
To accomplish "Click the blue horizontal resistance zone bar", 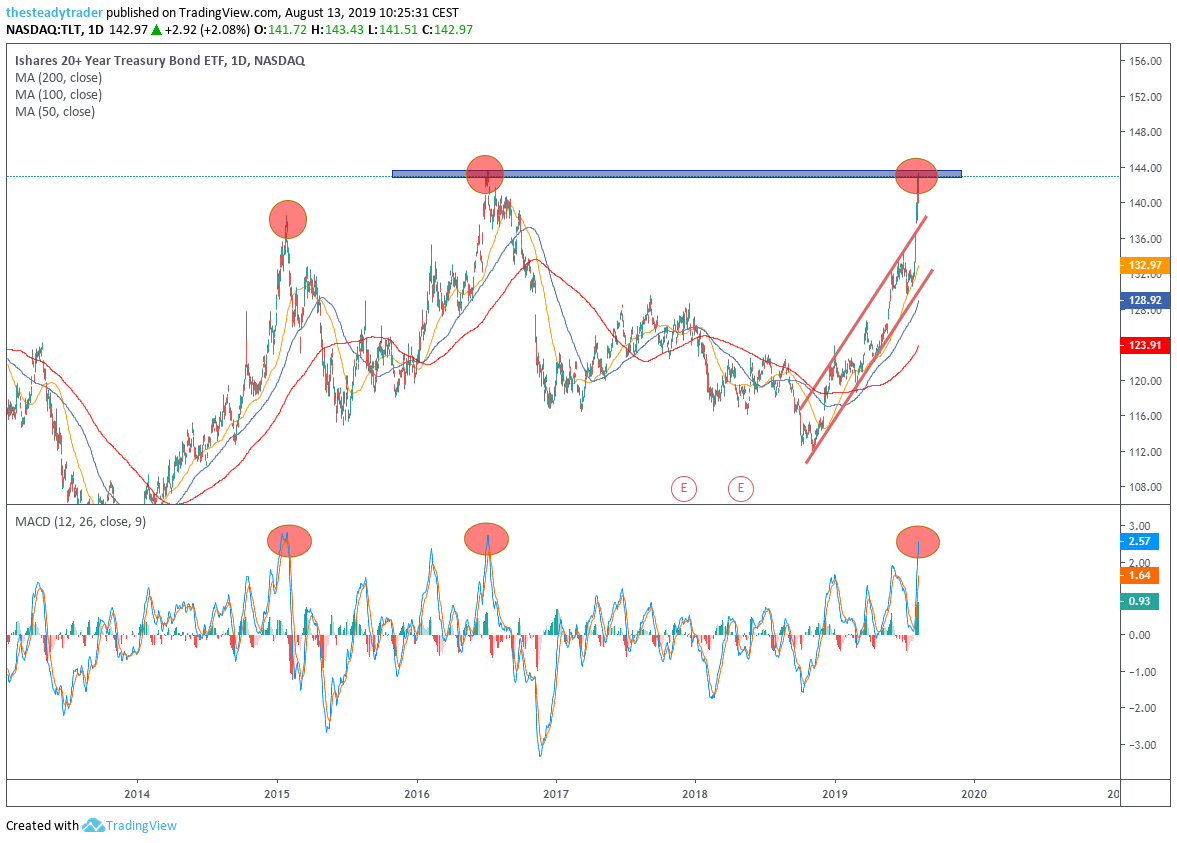I will point(676,174).
